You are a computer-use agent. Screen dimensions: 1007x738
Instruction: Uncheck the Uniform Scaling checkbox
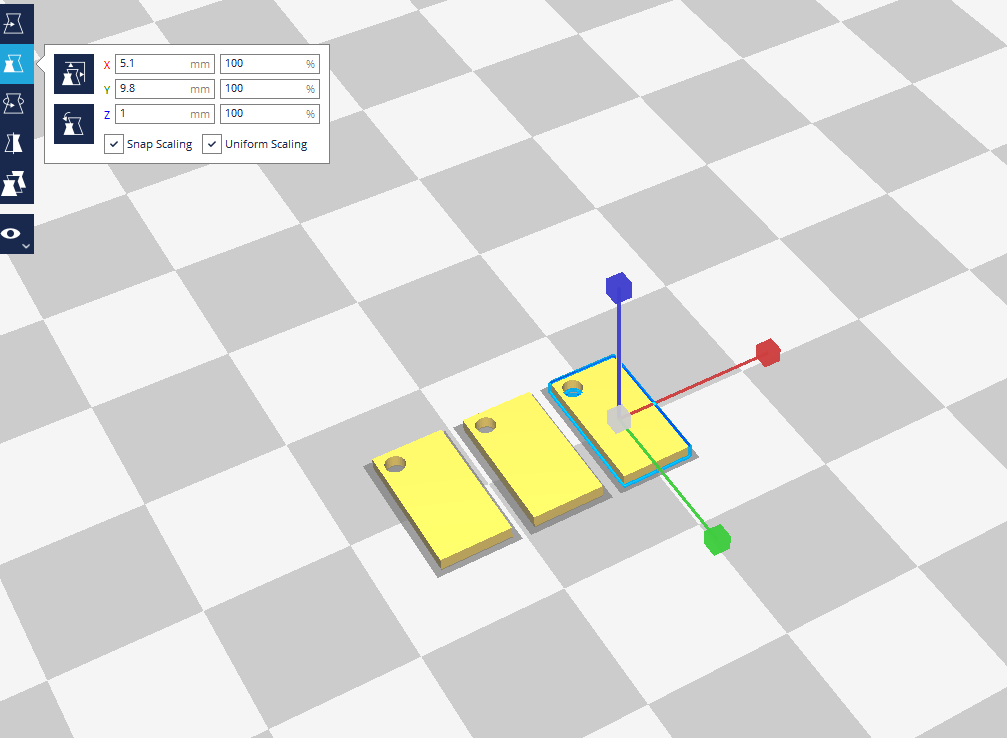click(x=212, y=144)
